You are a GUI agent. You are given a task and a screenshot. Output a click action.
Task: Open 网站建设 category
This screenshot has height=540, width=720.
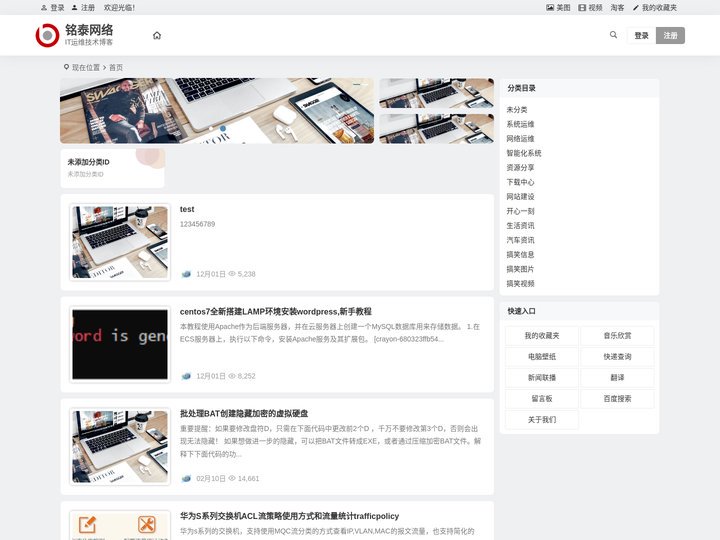[520, 197]
